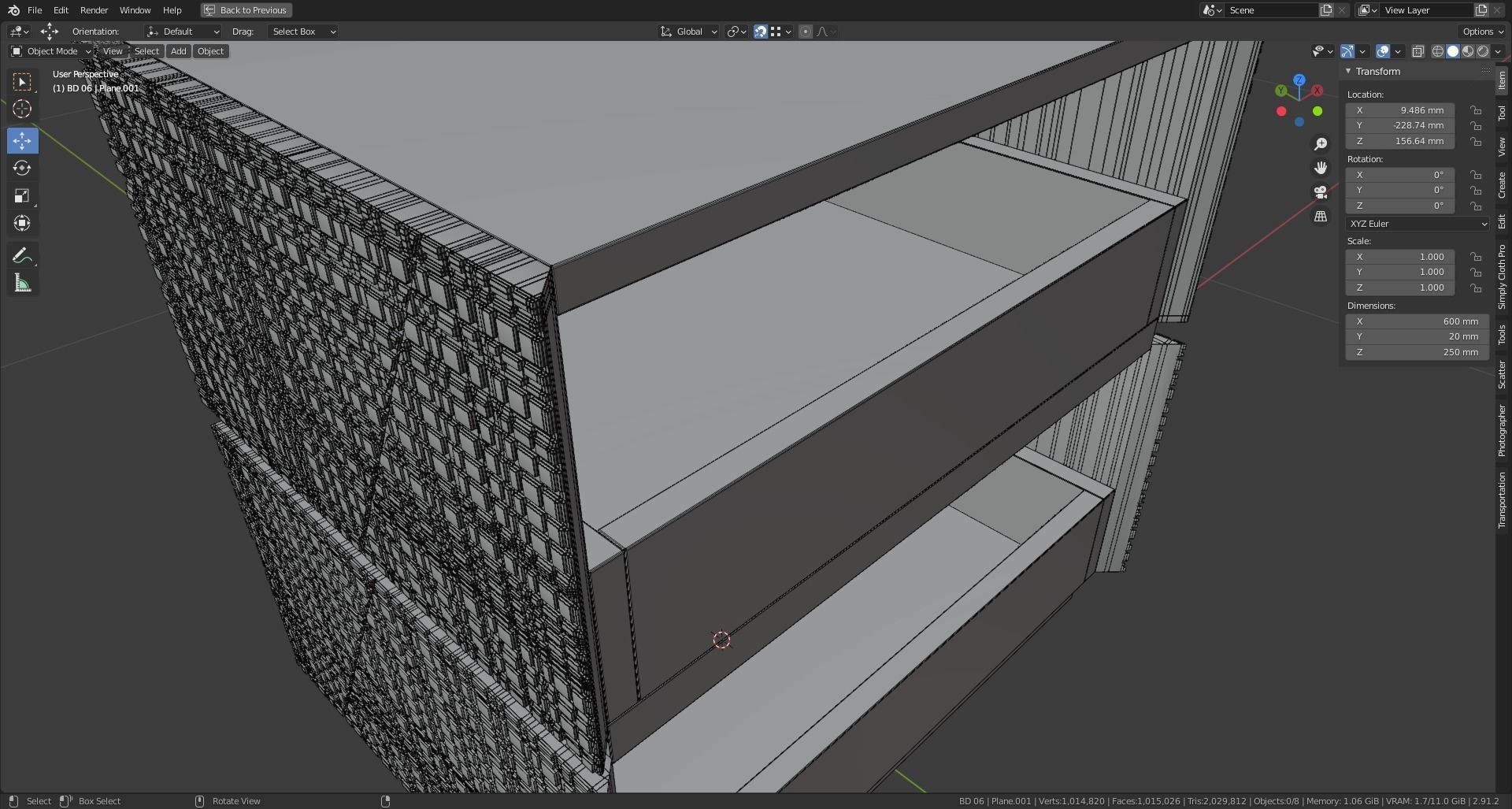Select the Measure ruler tool
The height and width of the screenshot is (809, 1512).
[x=22, y=283]
